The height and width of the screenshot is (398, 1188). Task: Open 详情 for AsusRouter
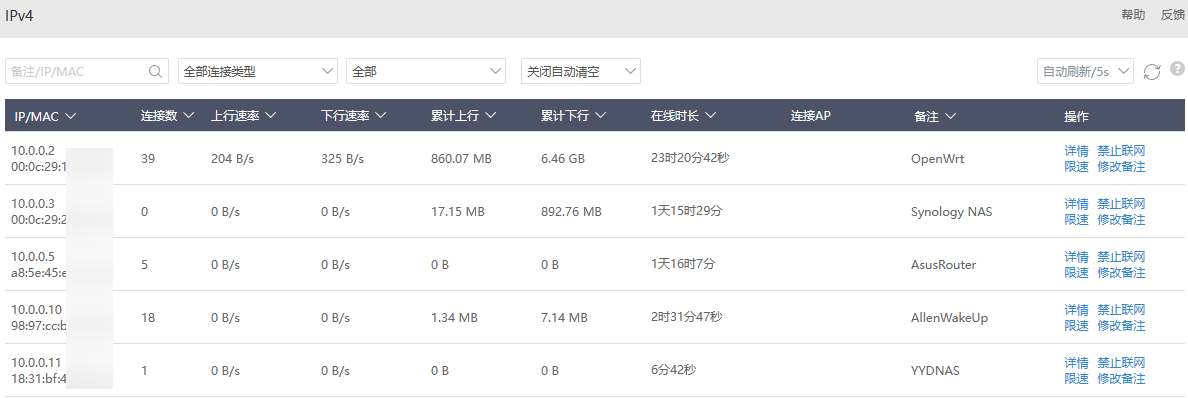(1077, 256)
